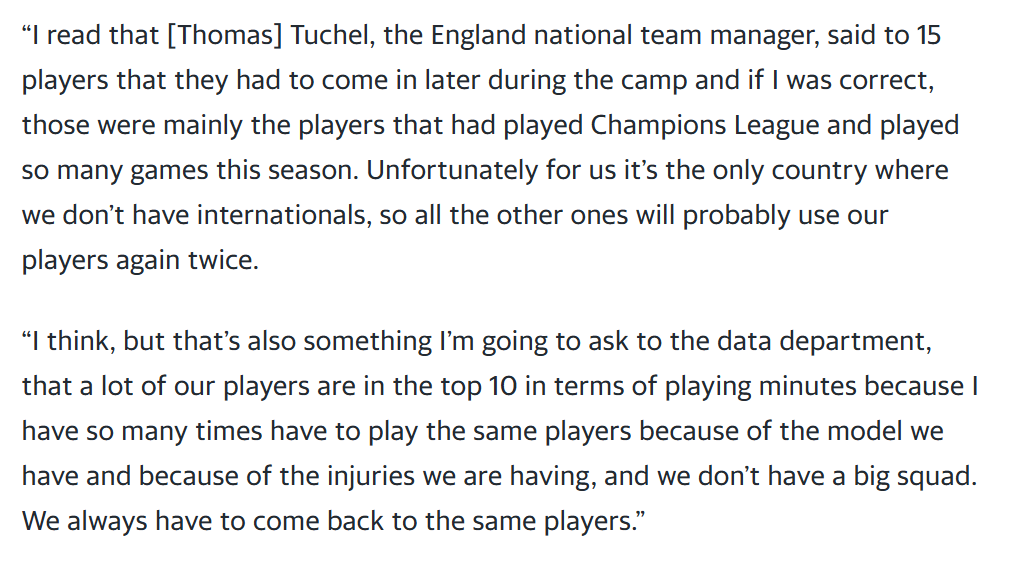Click the word "model" in second paragraph
The height and width of the screenshot is (561, 1009).
point(864,430)
